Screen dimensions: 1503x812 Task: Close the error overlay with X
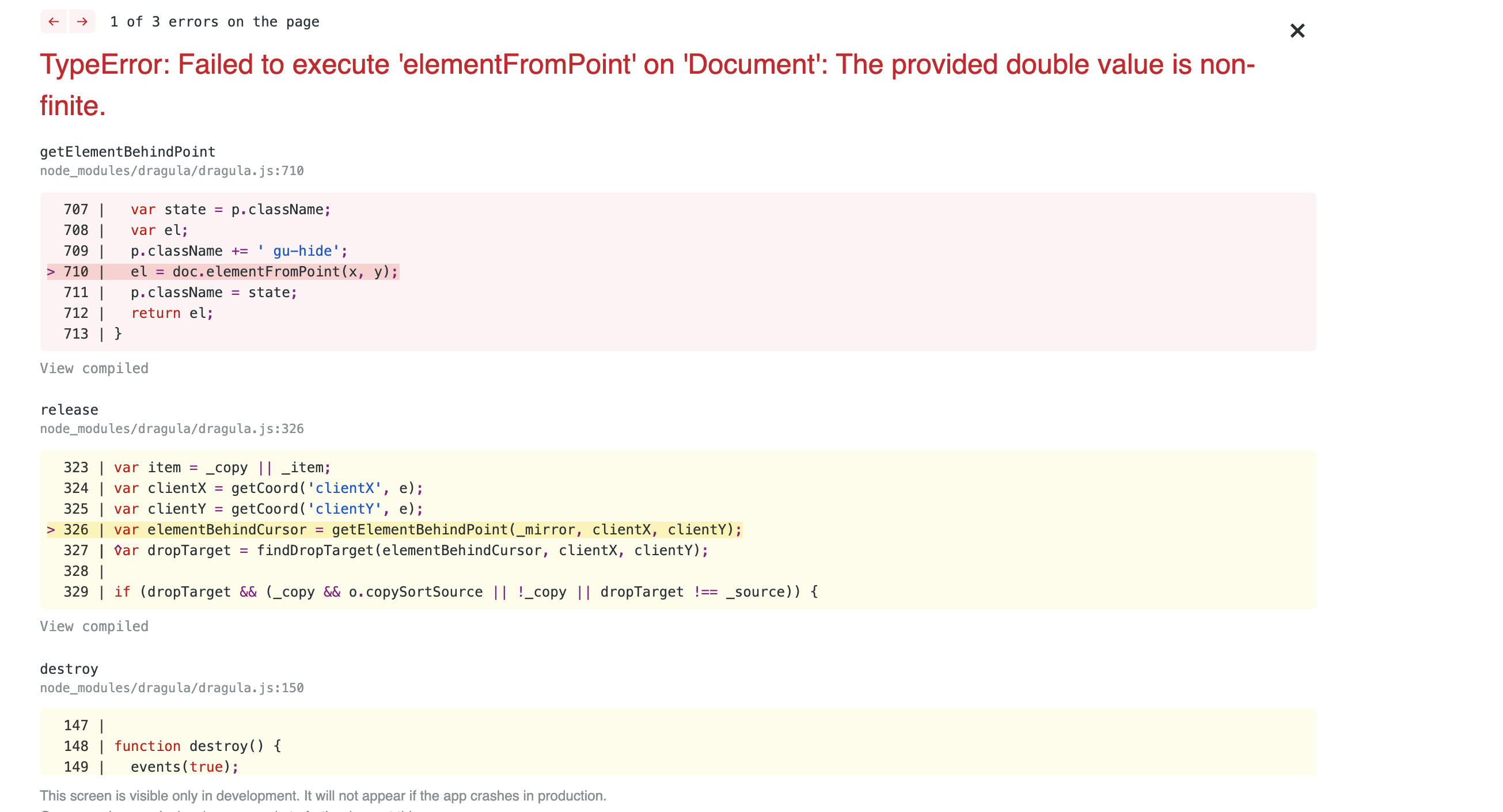[x=1296, y=31]
